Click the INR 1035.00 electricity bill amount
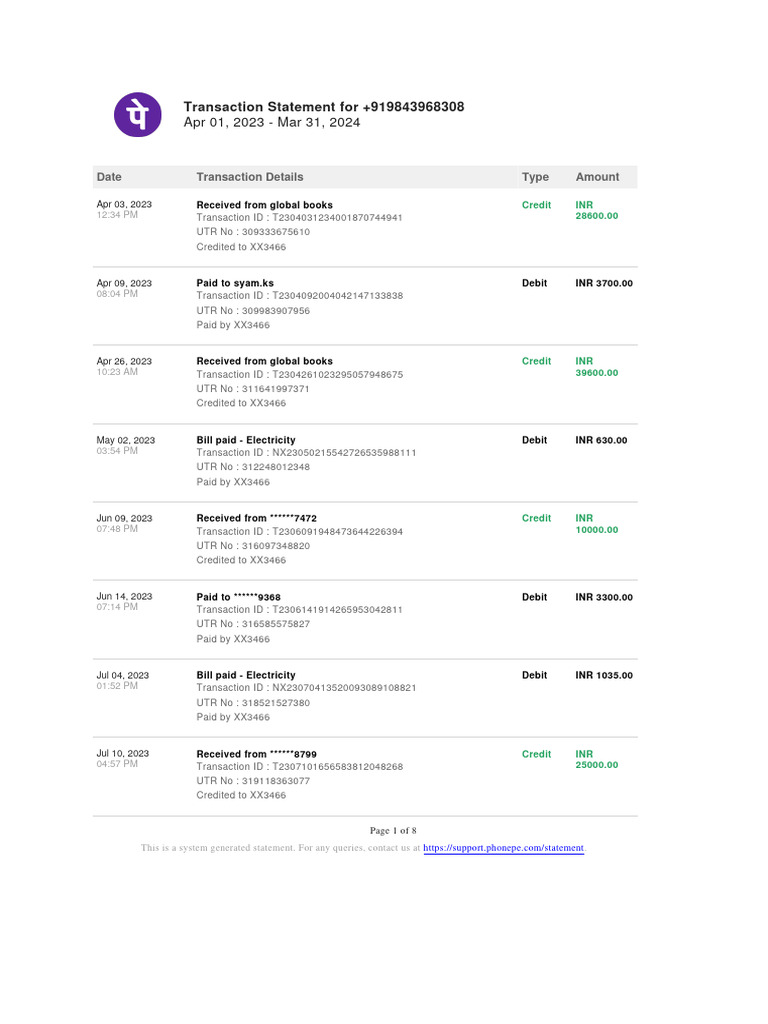 (604, 675)
